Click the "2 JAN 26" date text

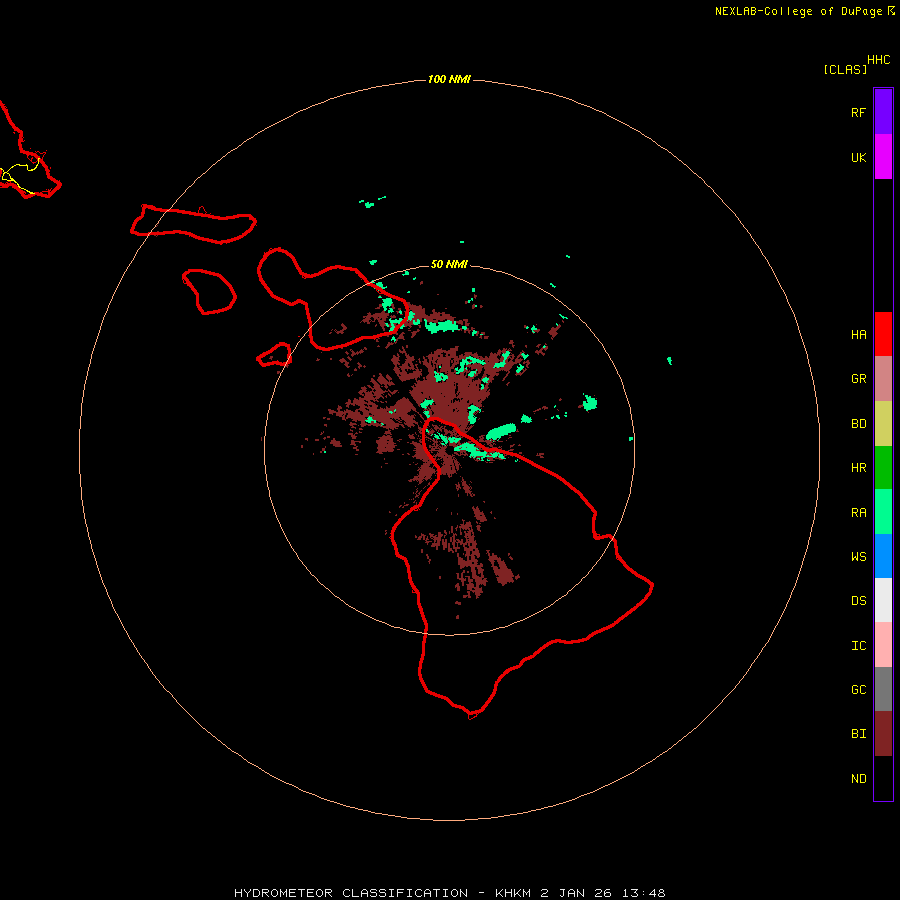point(576,893)
